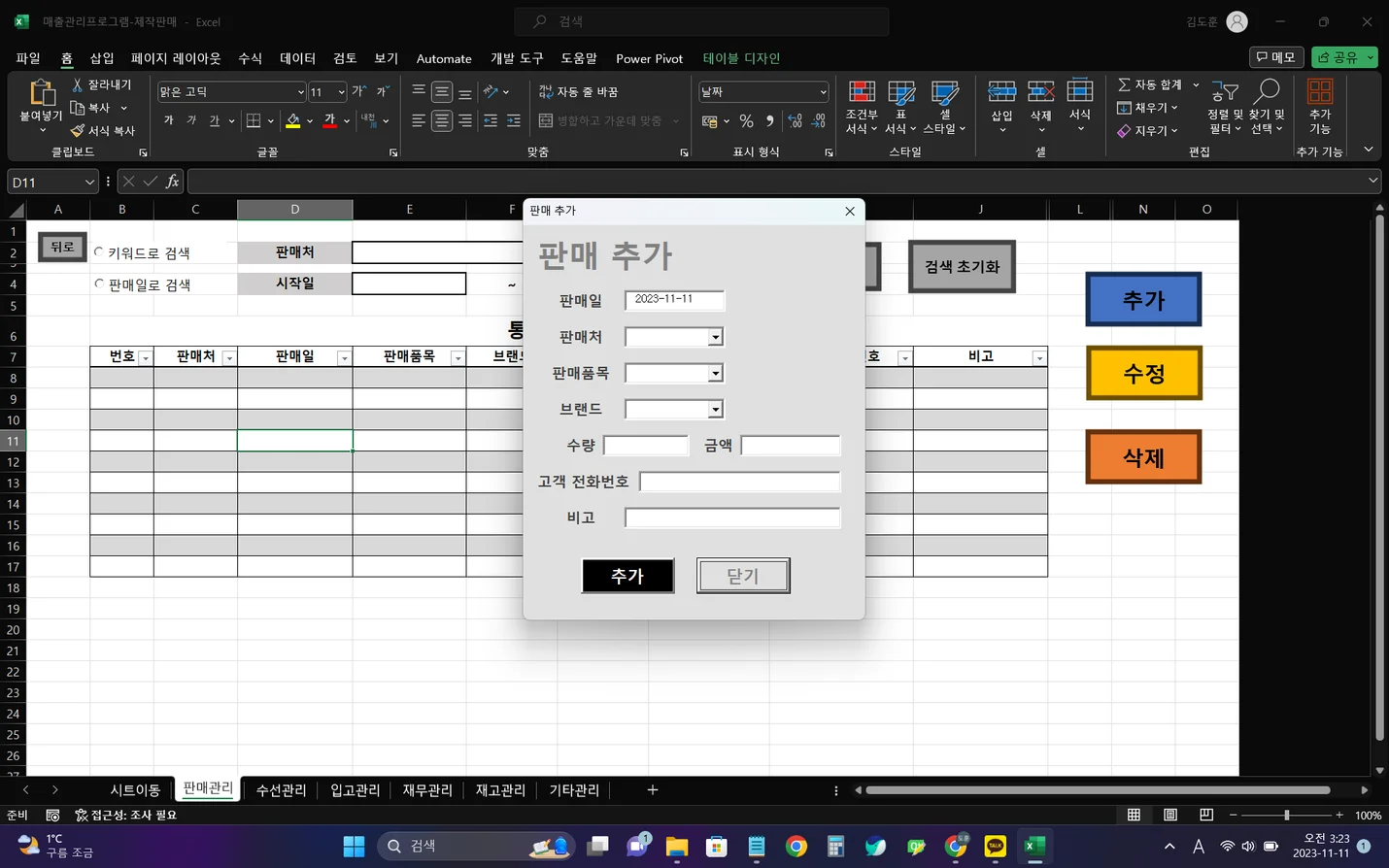Click the 금액 input field
Viewport: 1389px width, 868px height.
(791, 446)
